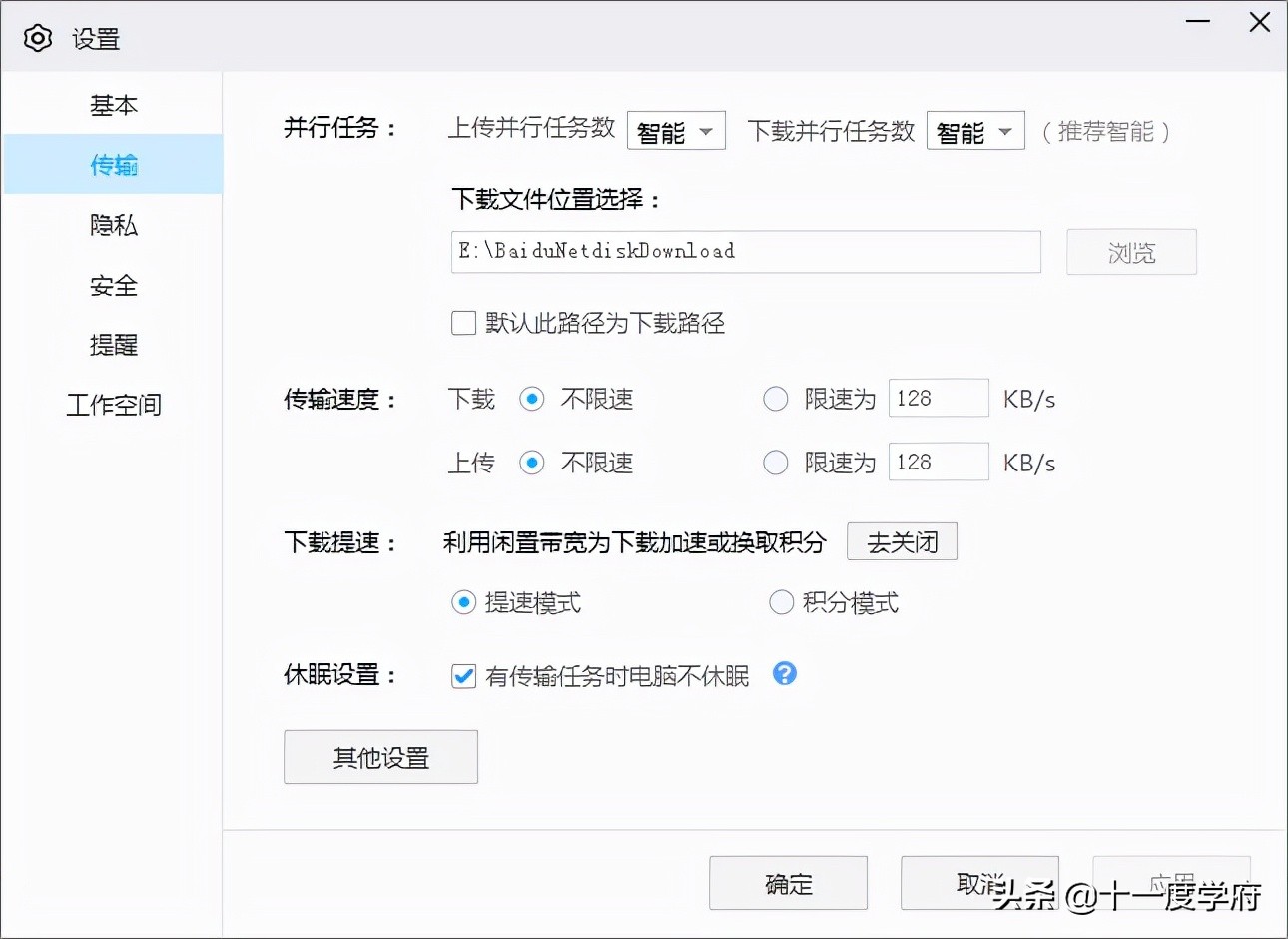The image size is (1288, 939).
Task: Open the 其他设置 other settings dialog
Action: pos(380,757)
